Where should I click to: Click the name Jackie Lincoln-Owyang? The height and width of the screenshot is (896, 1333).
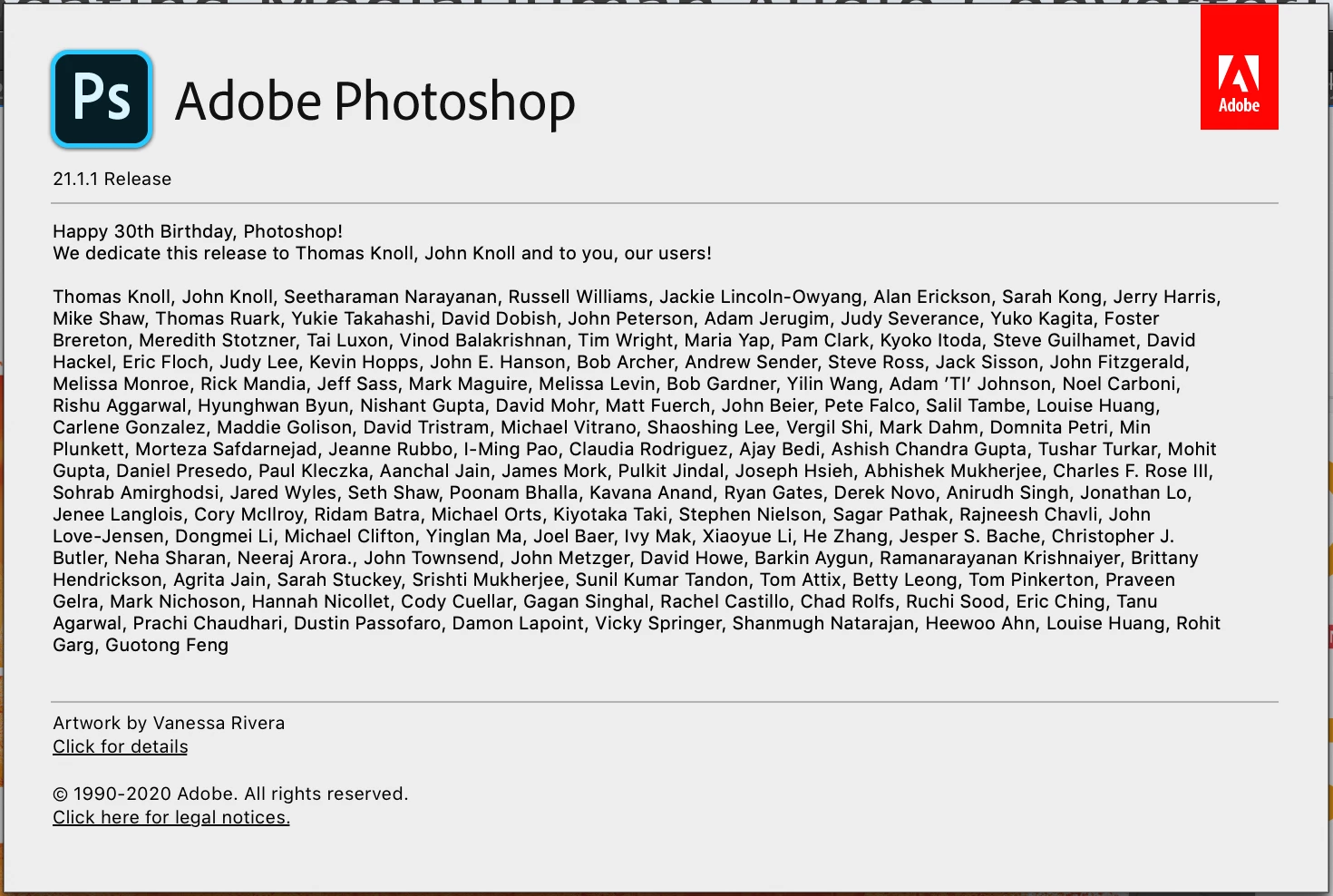pos(761,297)
